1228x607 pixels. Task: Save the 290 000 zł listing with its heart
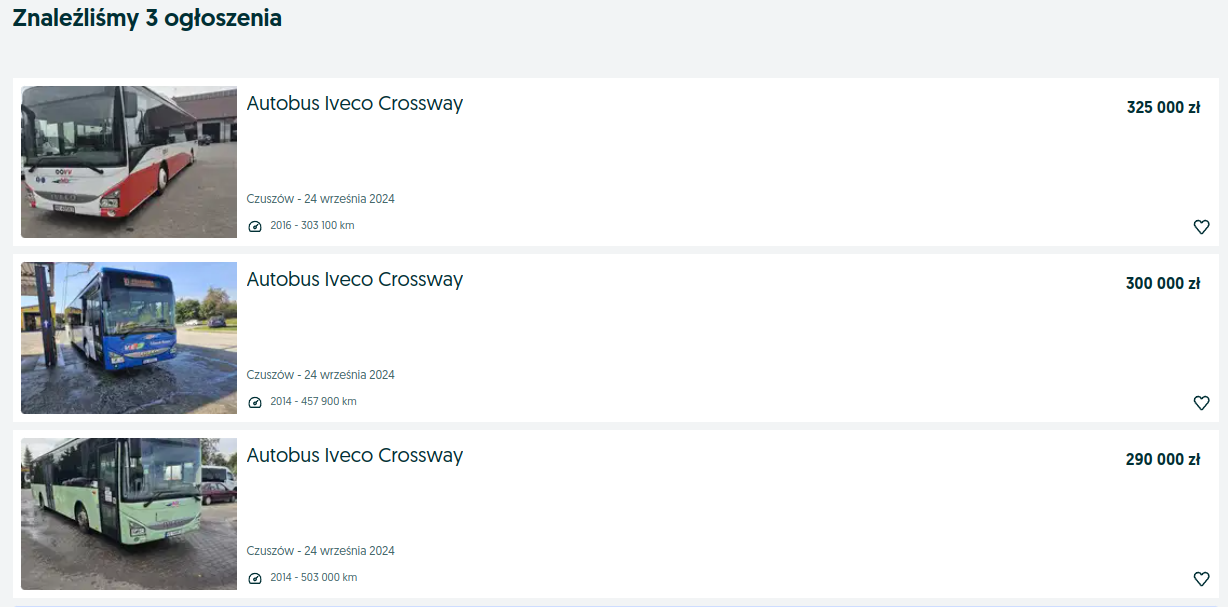[1201, 578]
